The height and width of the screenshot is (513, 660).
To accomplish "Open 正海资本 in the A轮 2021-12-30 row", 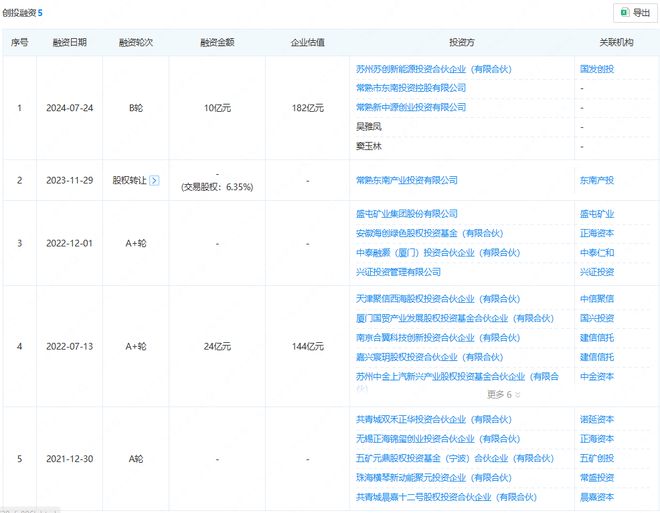I will pyautogui.click(x=597, y=439).
